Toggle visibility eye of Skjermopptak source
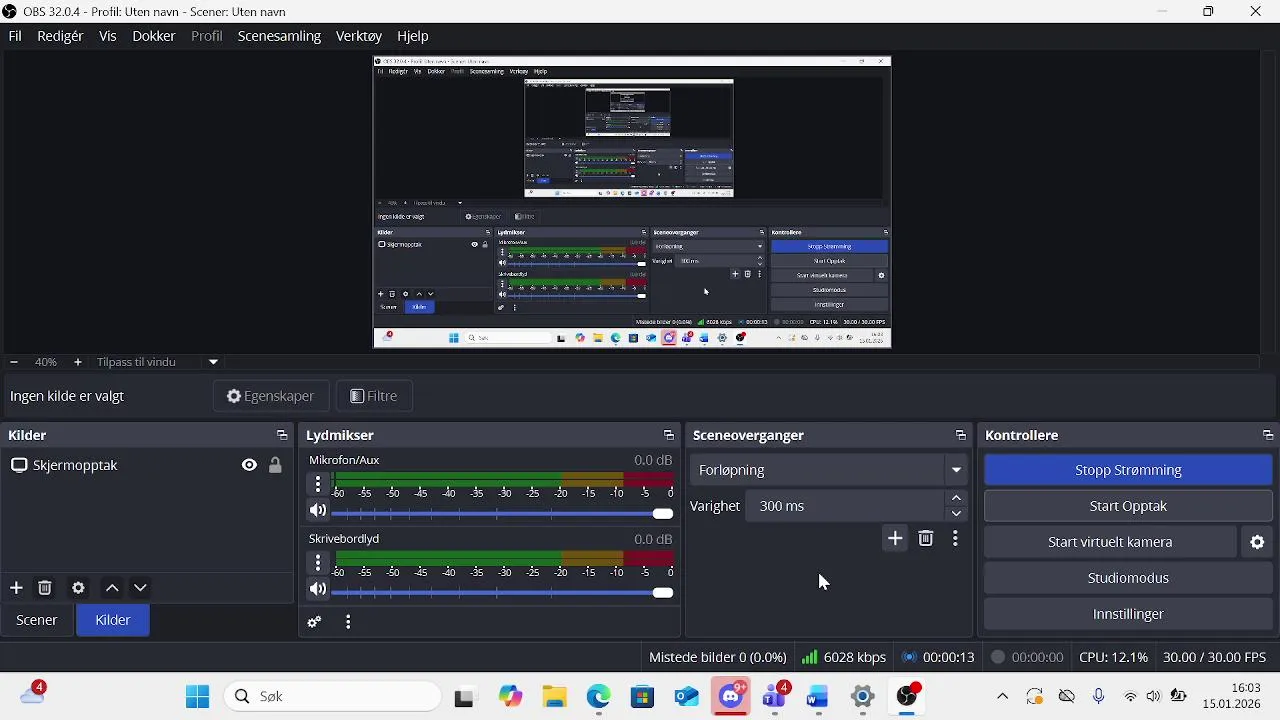 (x=249, y=465)
